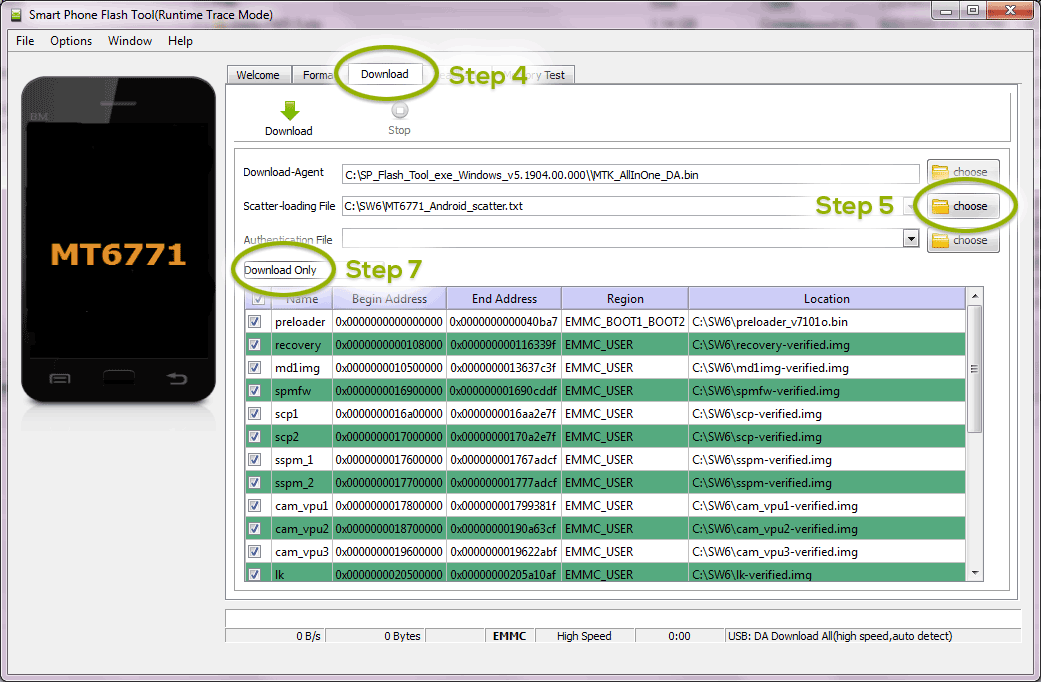Click the EMMC_BOOT1_BOOT2 region cell
The width and height of the screenshot is (1041, 682).
click(625, 321)
